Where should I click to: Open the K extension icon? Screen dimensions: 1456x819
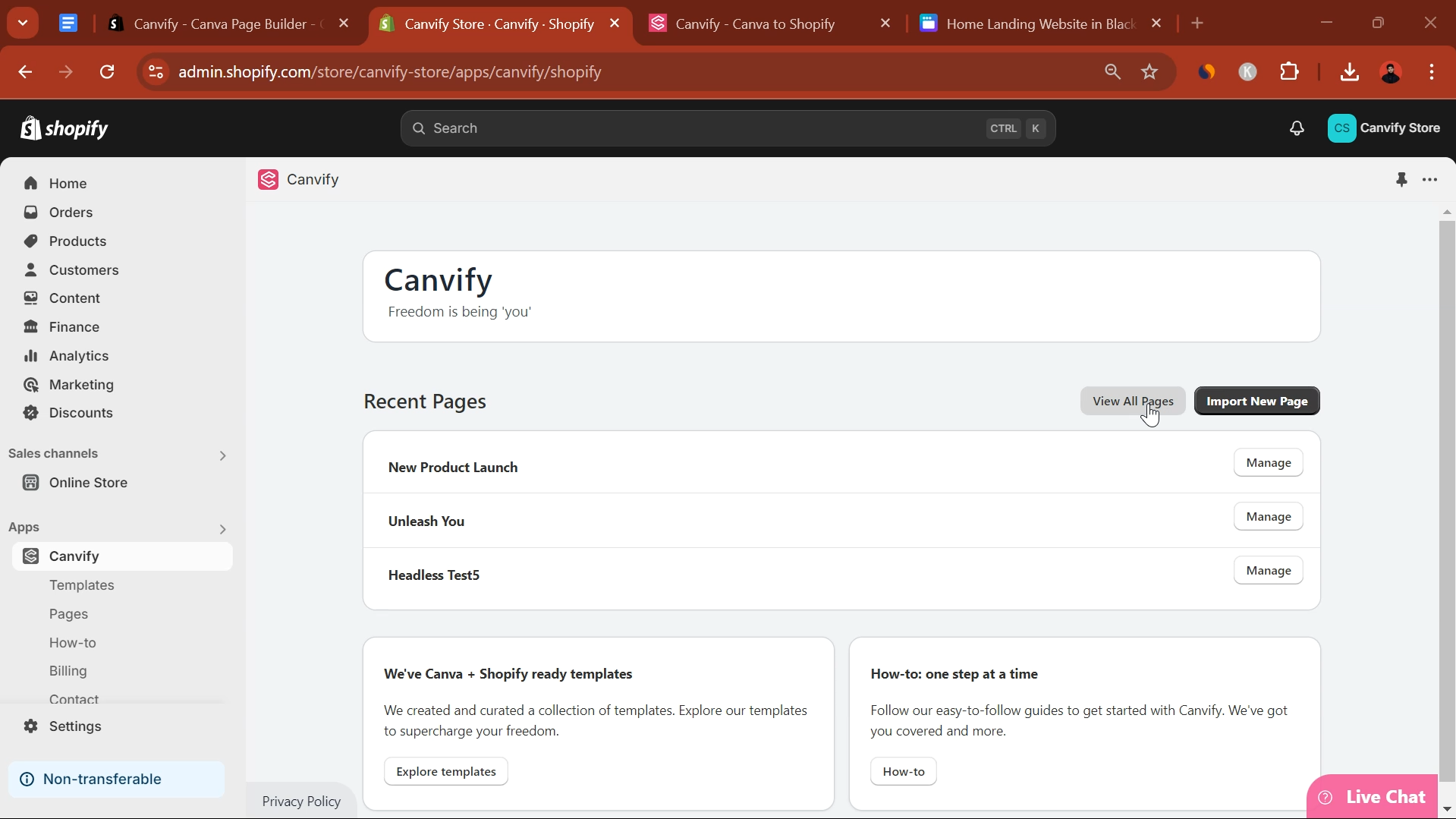pos(1247,72)
